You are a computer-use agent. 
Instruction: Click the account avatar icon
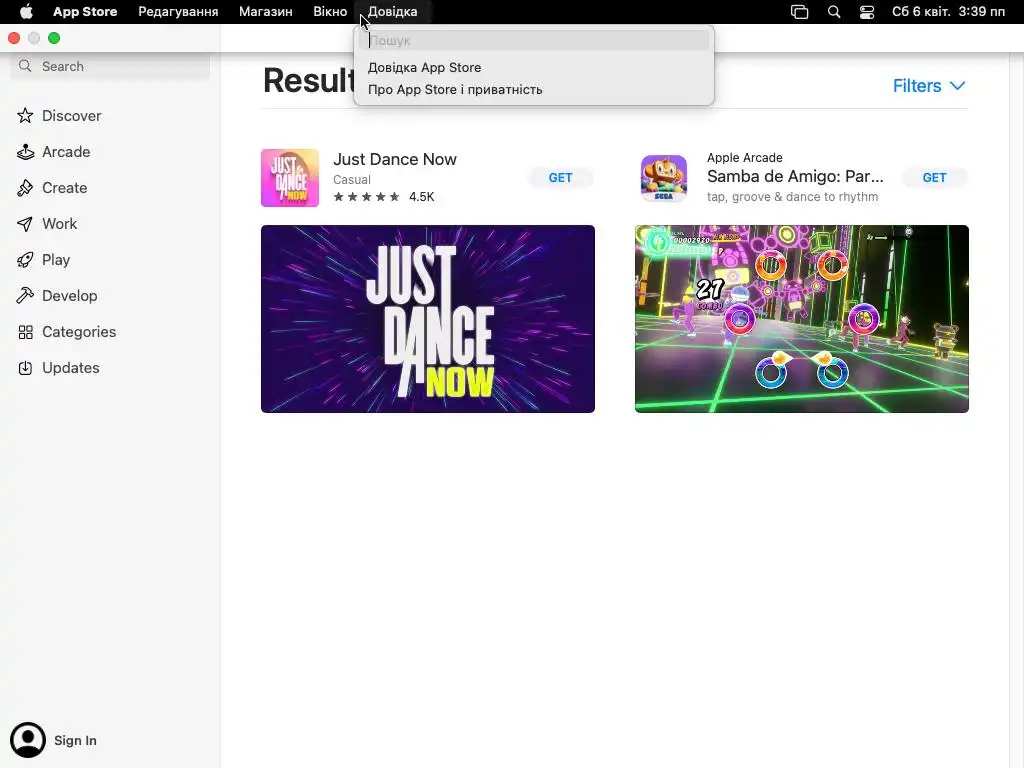coord(27,740)
